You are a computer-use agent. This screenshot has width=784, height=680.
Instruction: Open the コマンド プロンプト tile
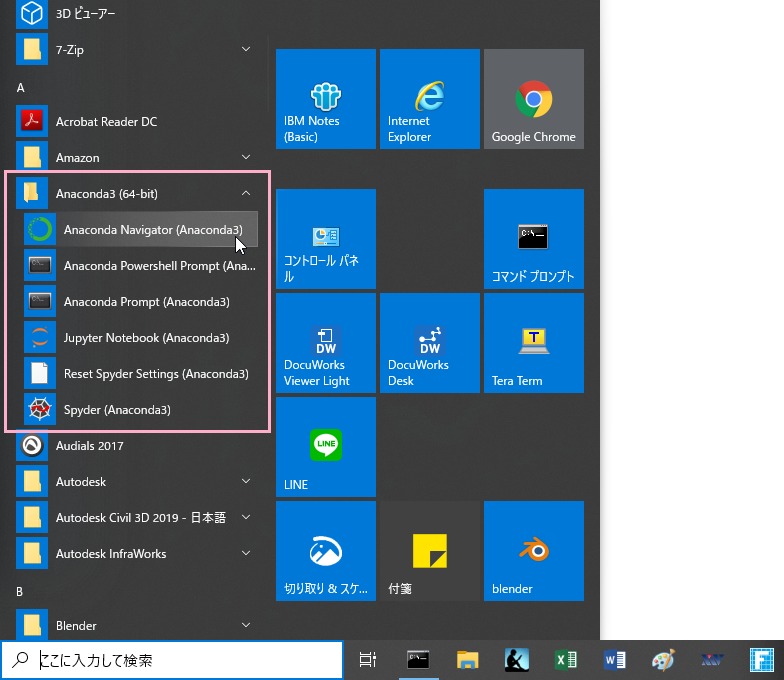[534, 239]
